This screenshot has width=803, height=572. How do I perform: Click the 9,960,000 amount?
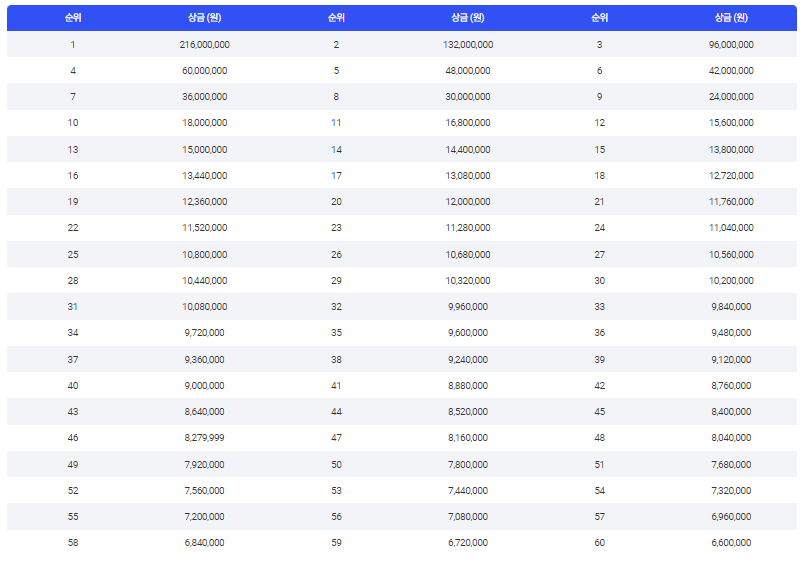(468, 307)
